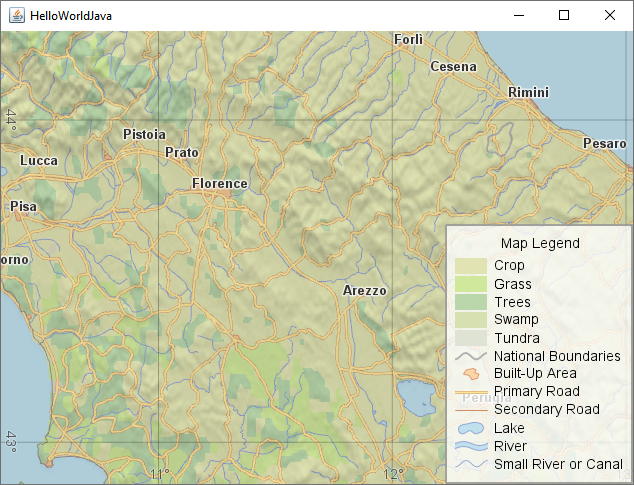Click the Tundra color swatch in the legend
The height and width of the screenshot is (485, 634).
[x=470, y=338]
